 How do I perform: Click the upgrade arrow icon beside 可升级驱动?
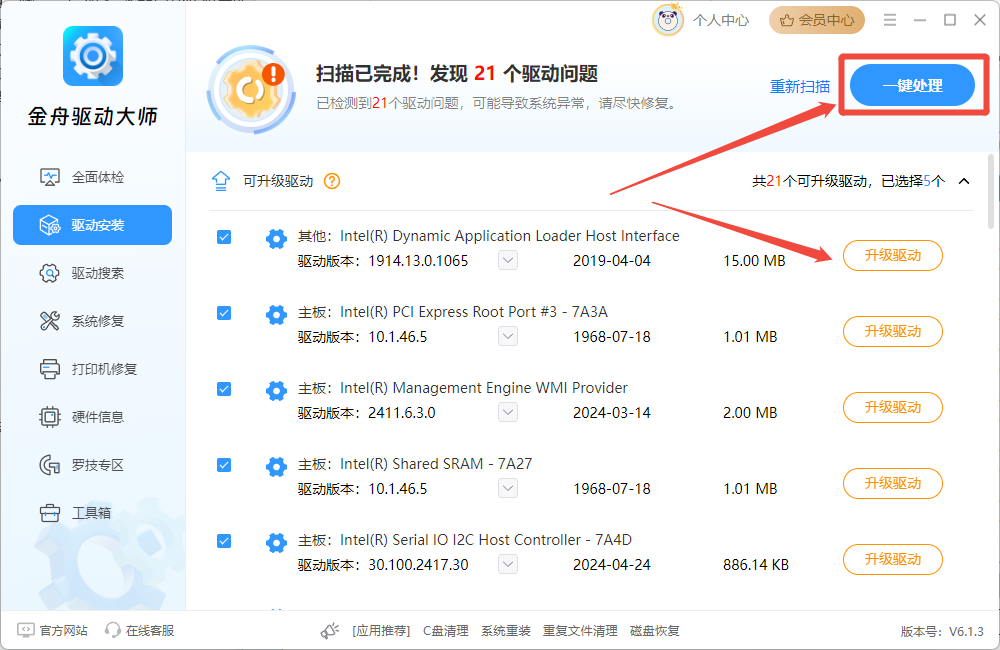click(x=221, y=181)
